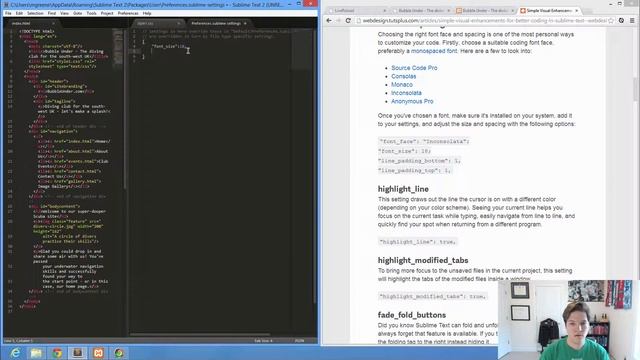
Task: Click the Tab Size indicator in status bar
Action: pyautogui.click(x=263, y=340)
